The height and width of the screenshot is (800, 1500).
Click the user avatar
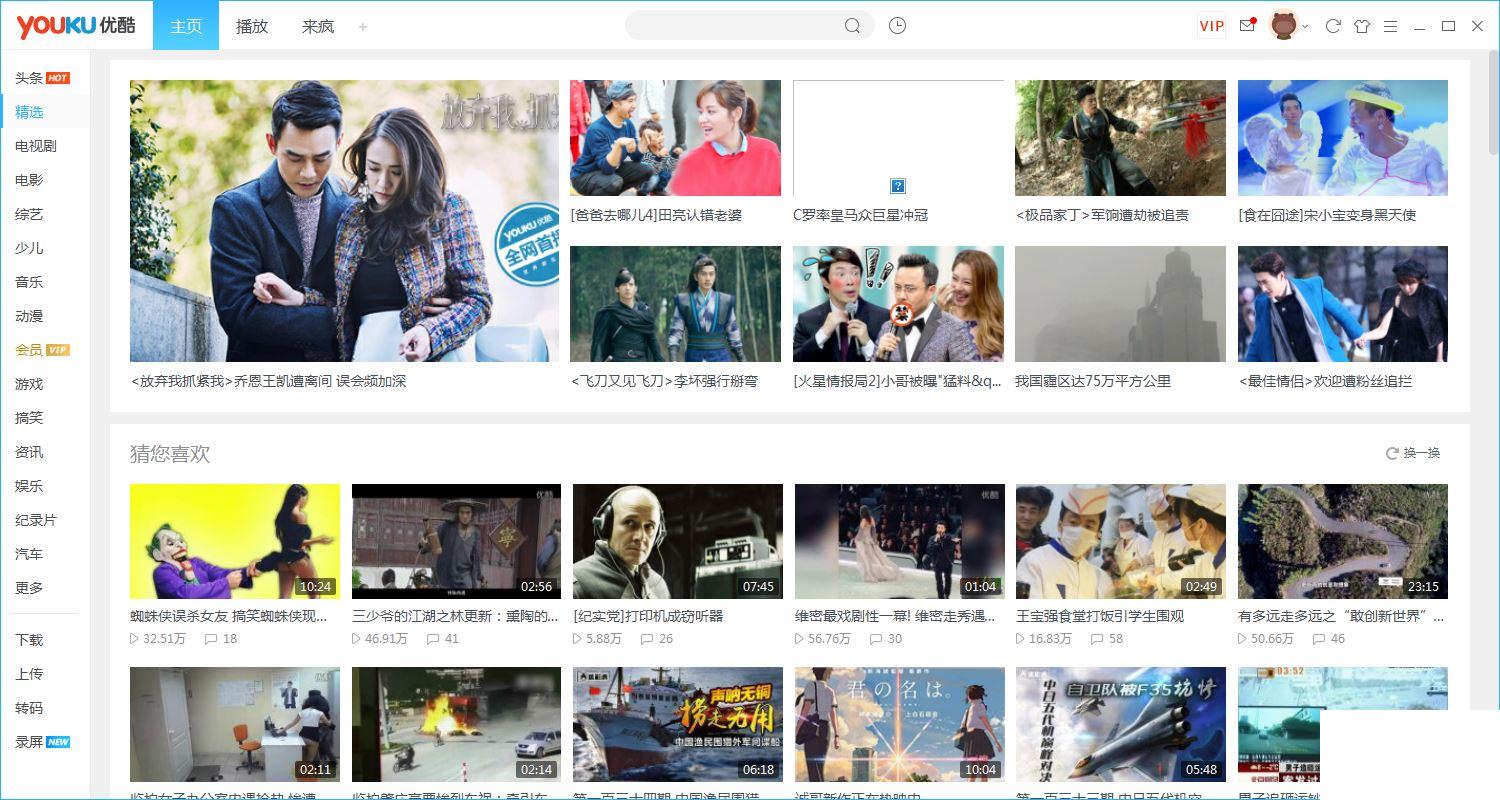pos(1283,26)
